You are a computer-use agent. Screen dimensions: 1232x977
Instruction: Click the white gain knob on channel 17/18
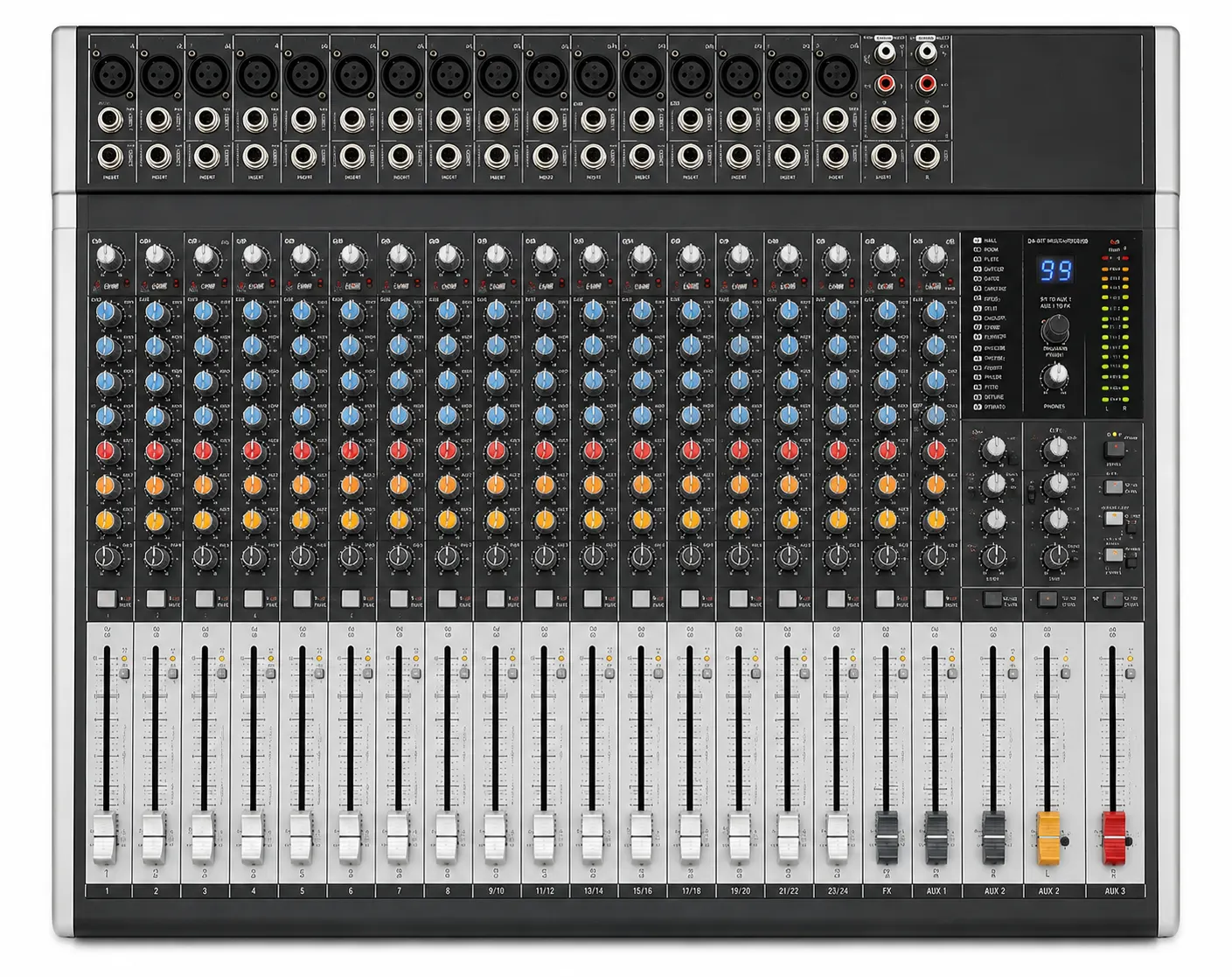click(691, 257)
